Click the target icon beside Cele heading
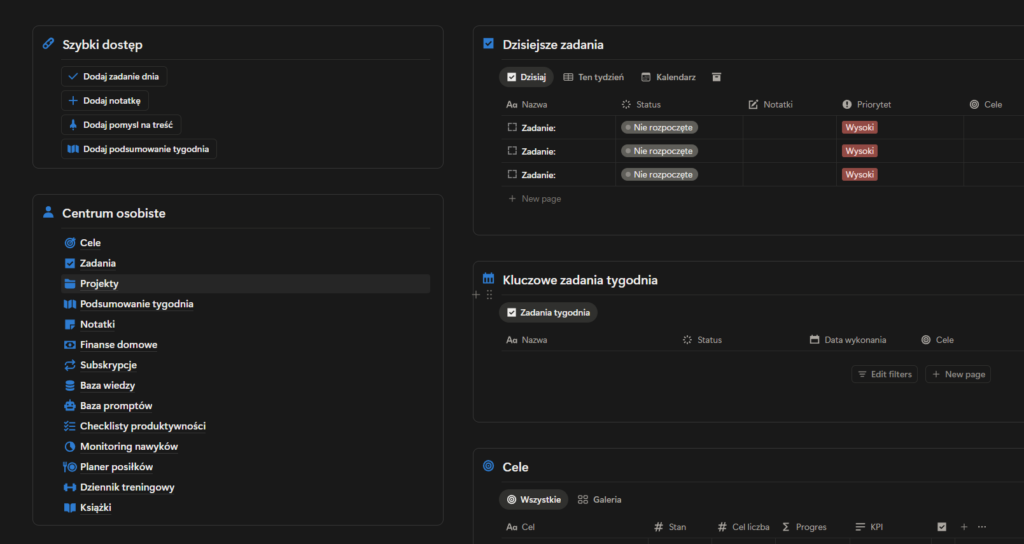 point(488,466)
